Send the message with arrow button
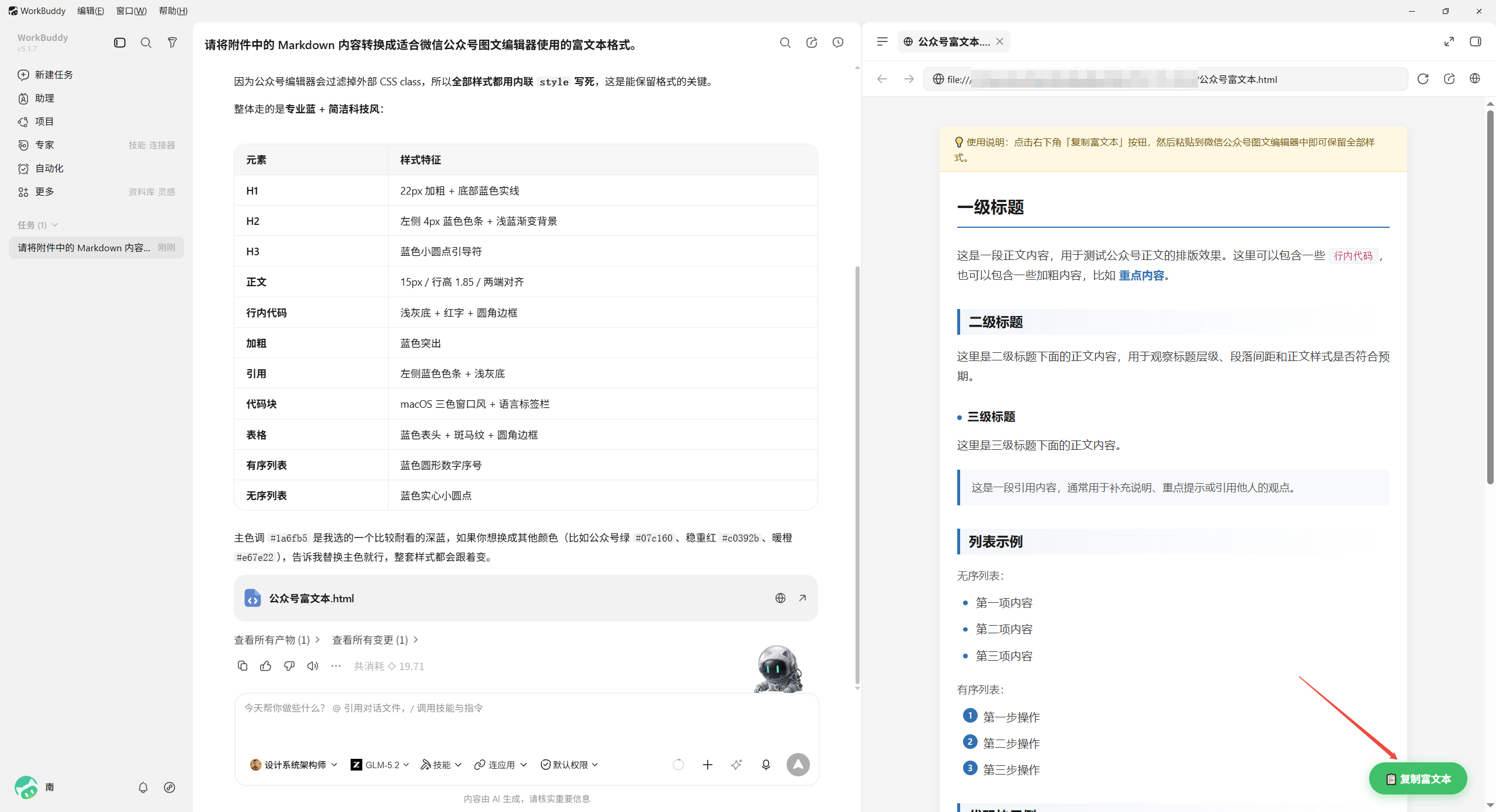The height and width of the screenshot is (812, 1496). 798,765
